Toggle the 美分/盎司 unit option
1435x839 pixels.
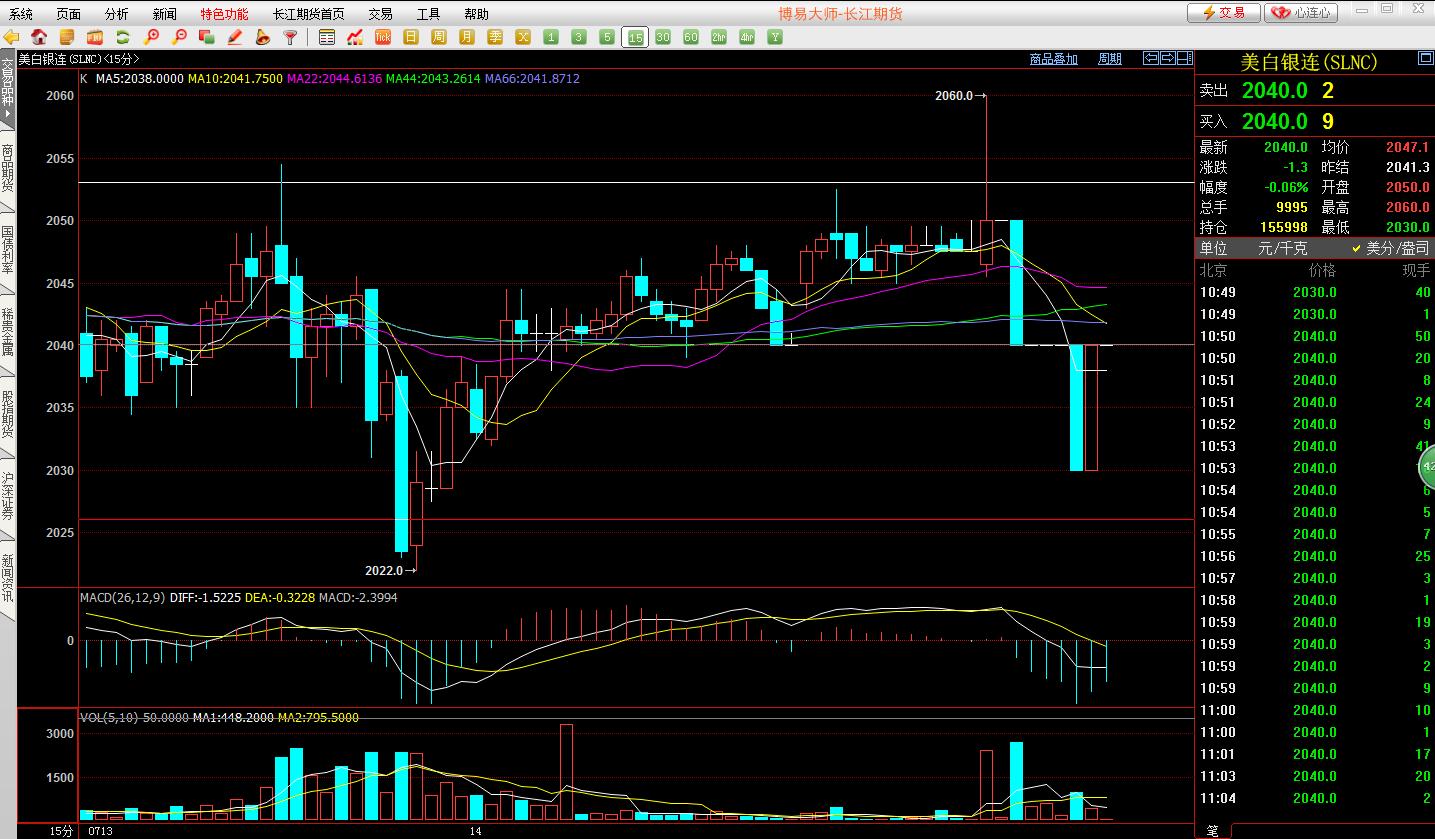[x=1390, y=248]
